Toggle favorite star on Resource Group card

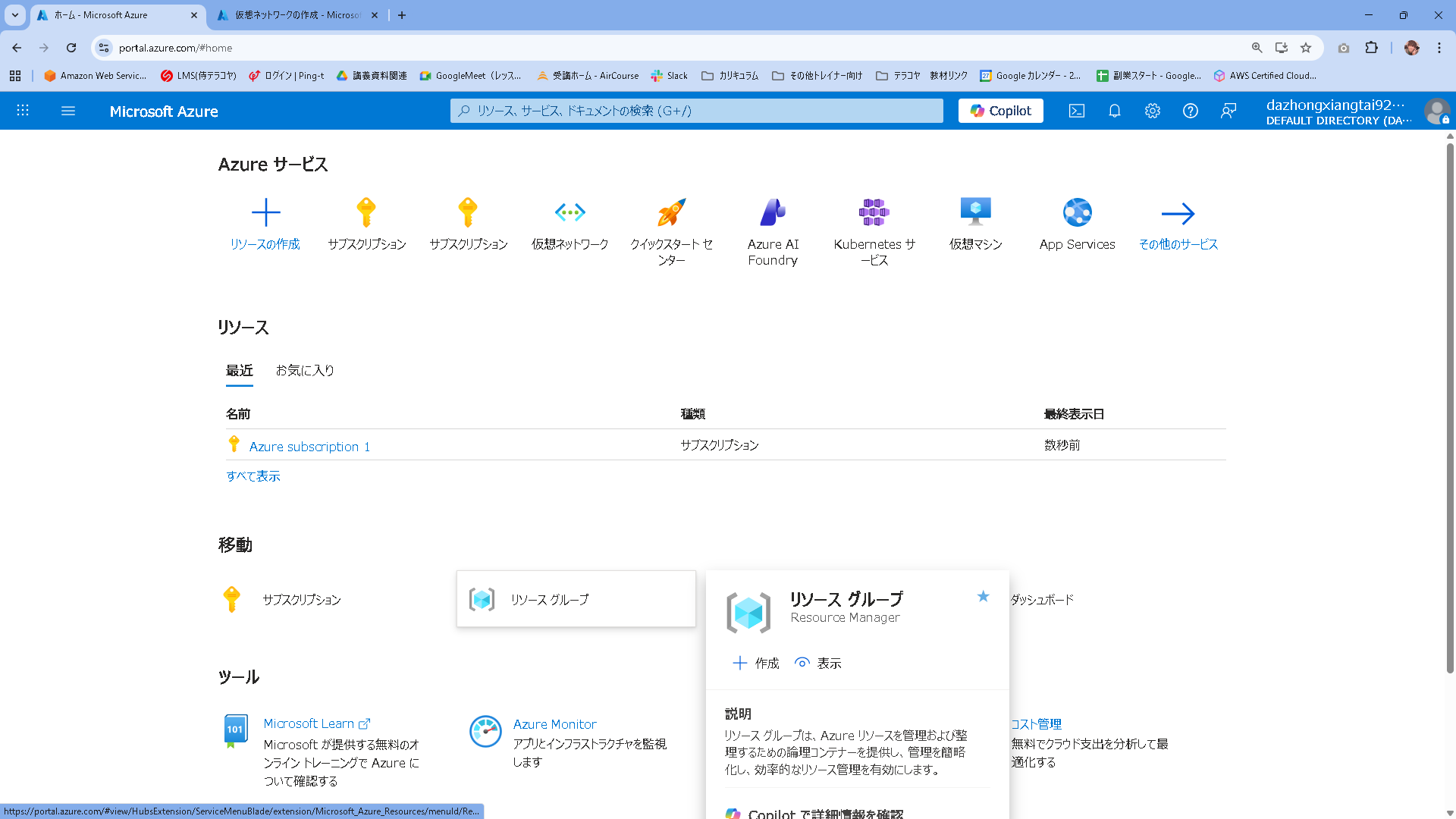983,597
